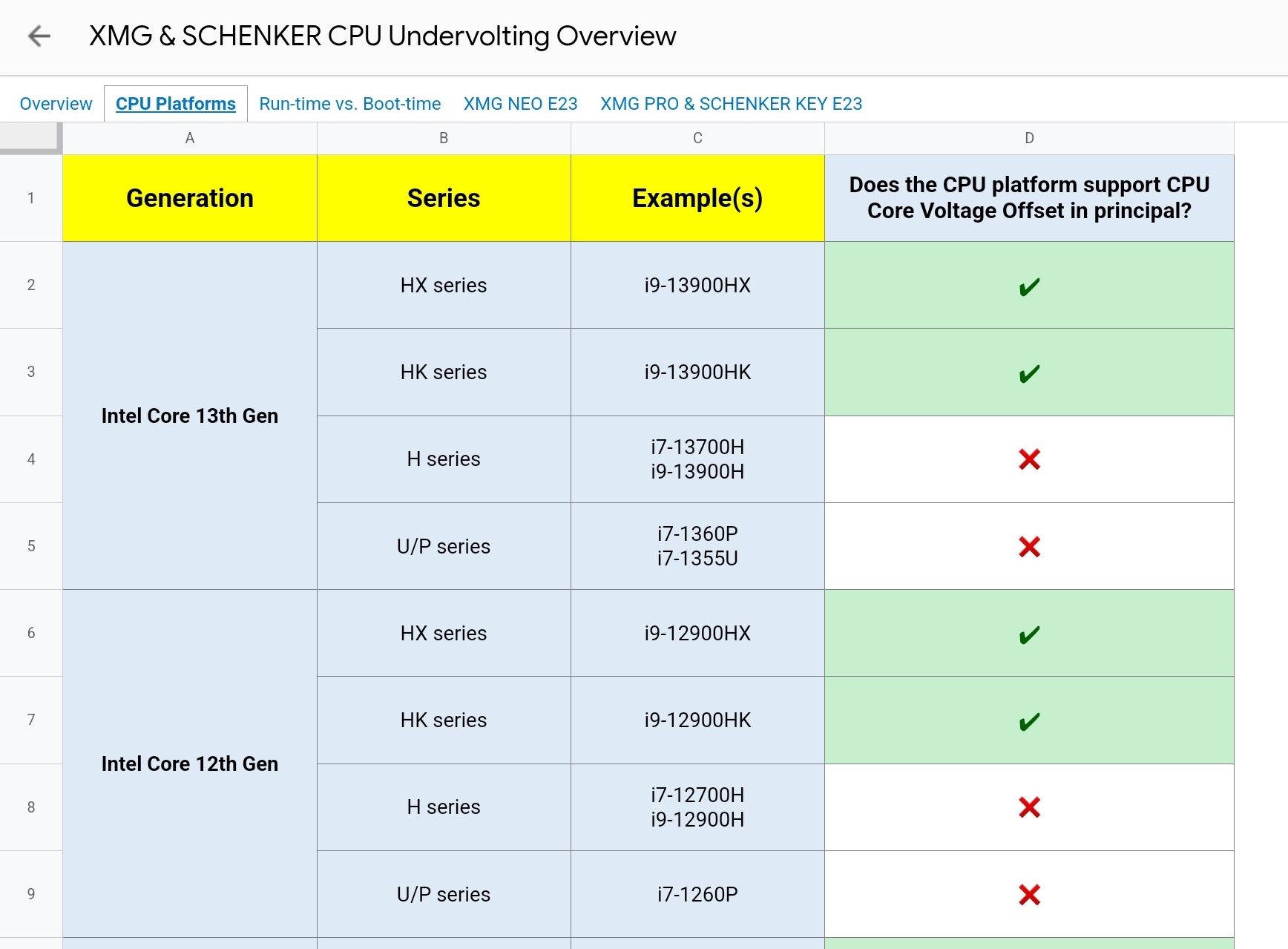Image resolution: width=1288 pixels, height=949 pixels.
Task: Click the i7-1360P i7-1355U cell
Action: [697, 546]
